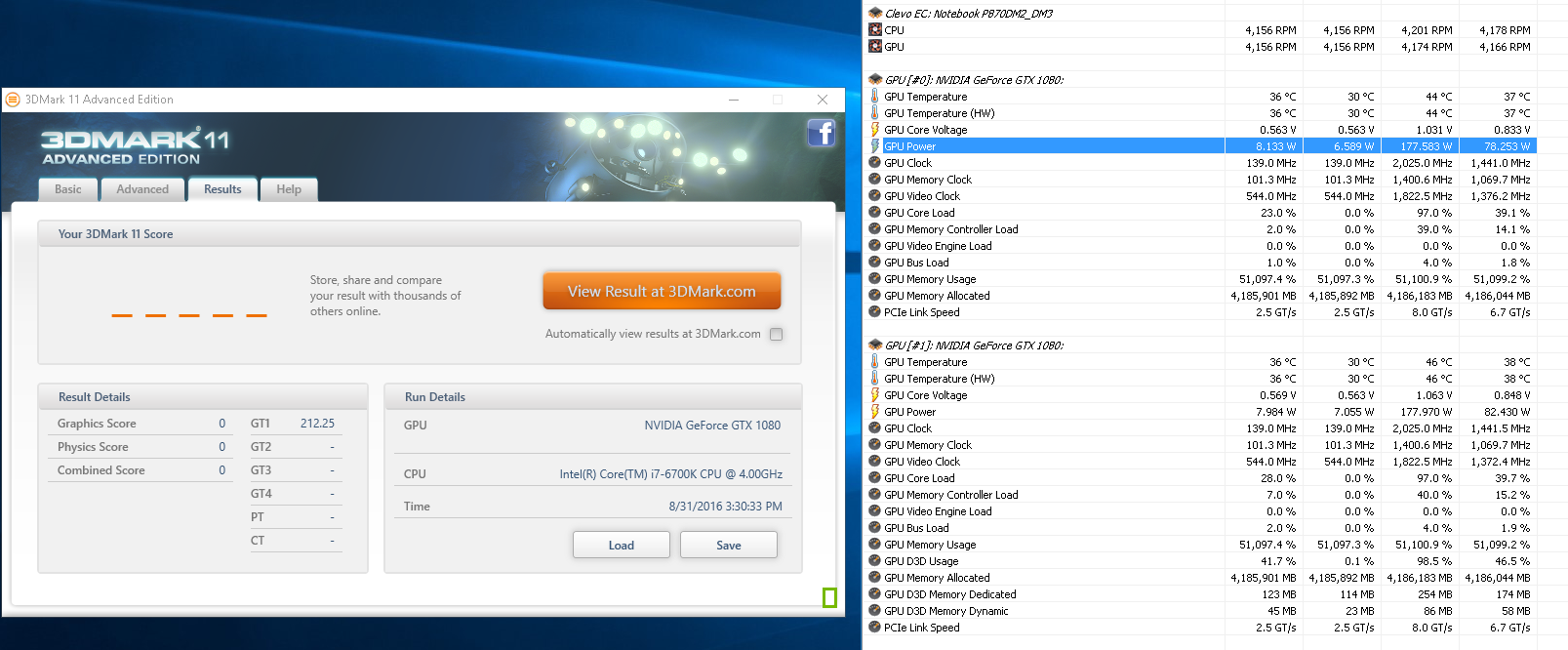Click the GPU #1 PCIe Link Speed icon
1568x650 pixels.
875,628
